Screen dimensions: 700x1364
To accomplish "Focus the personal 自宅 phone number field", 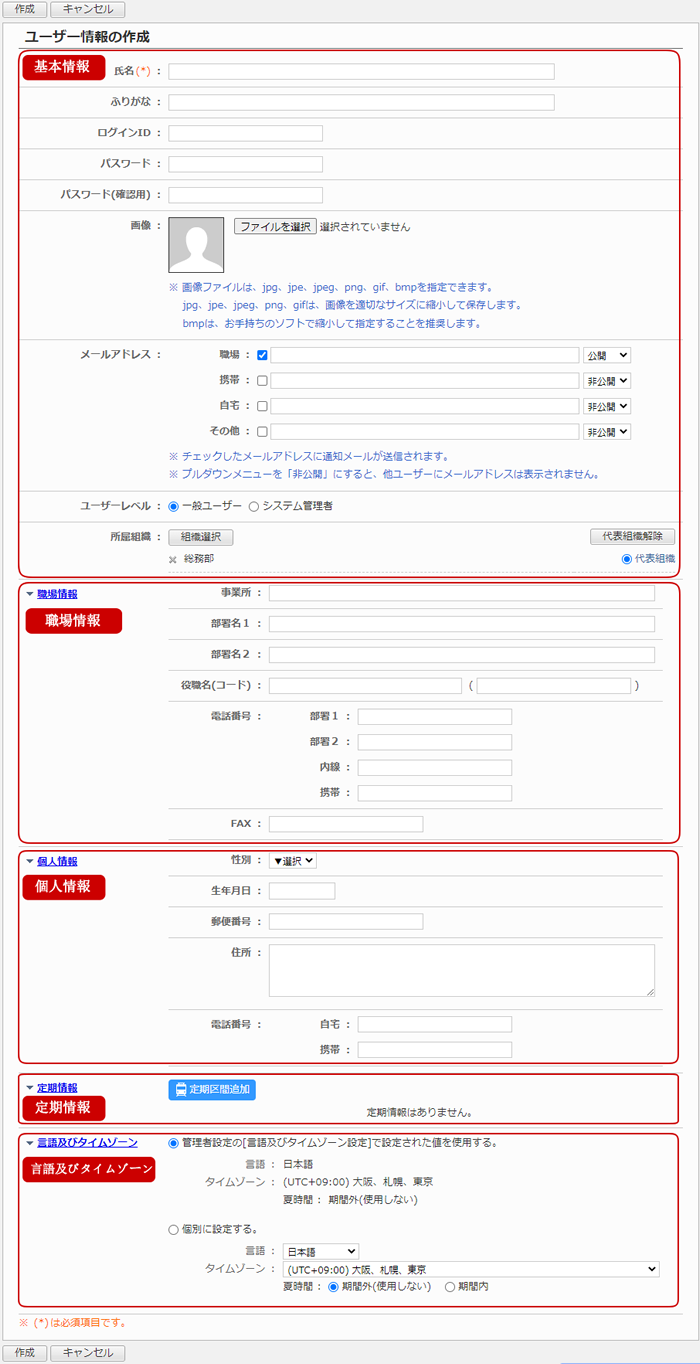I will point(435,1025).
